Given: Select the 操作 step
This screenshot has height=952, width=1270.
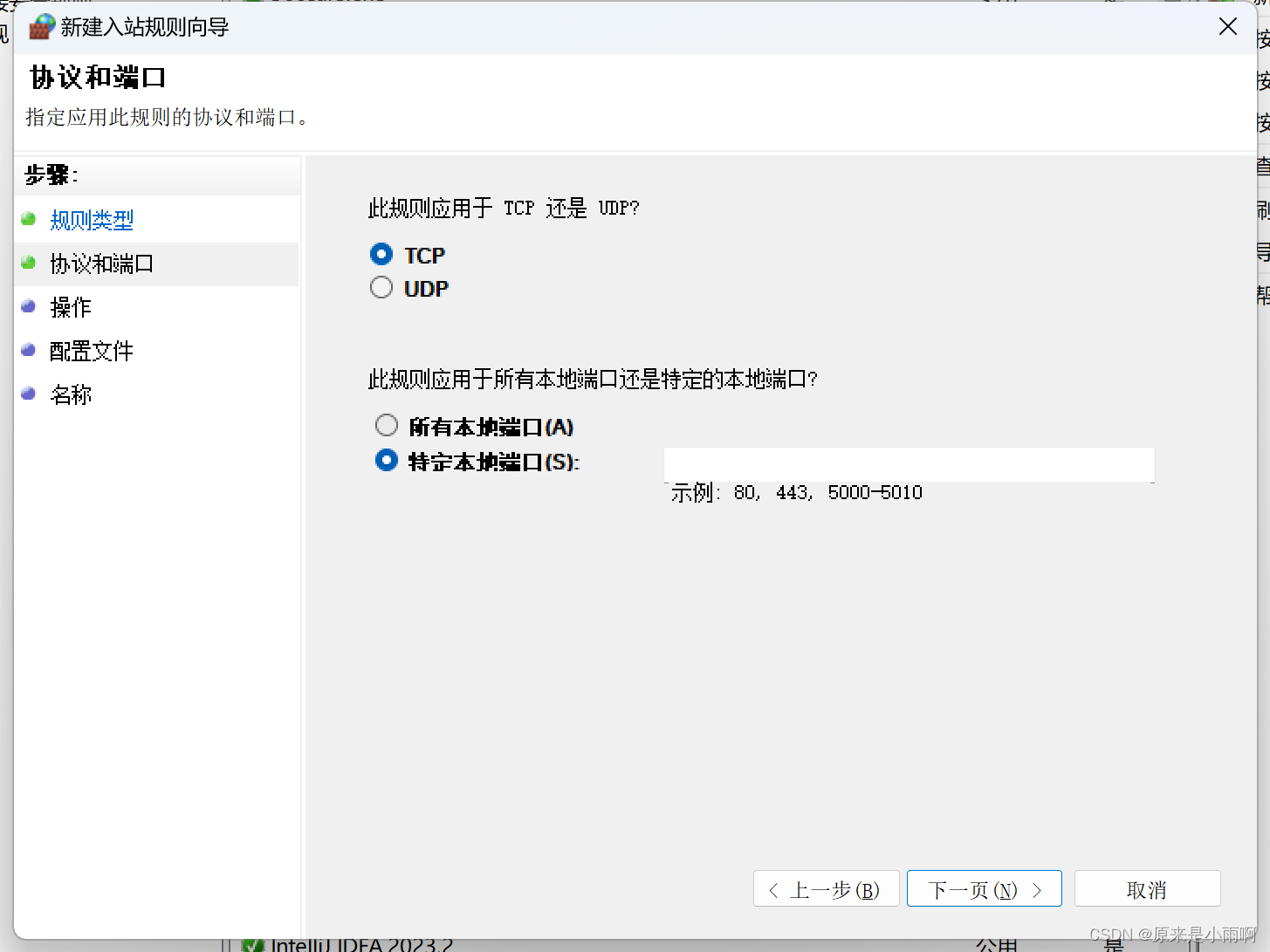Looking at the screenshot, I should (72, 306).
